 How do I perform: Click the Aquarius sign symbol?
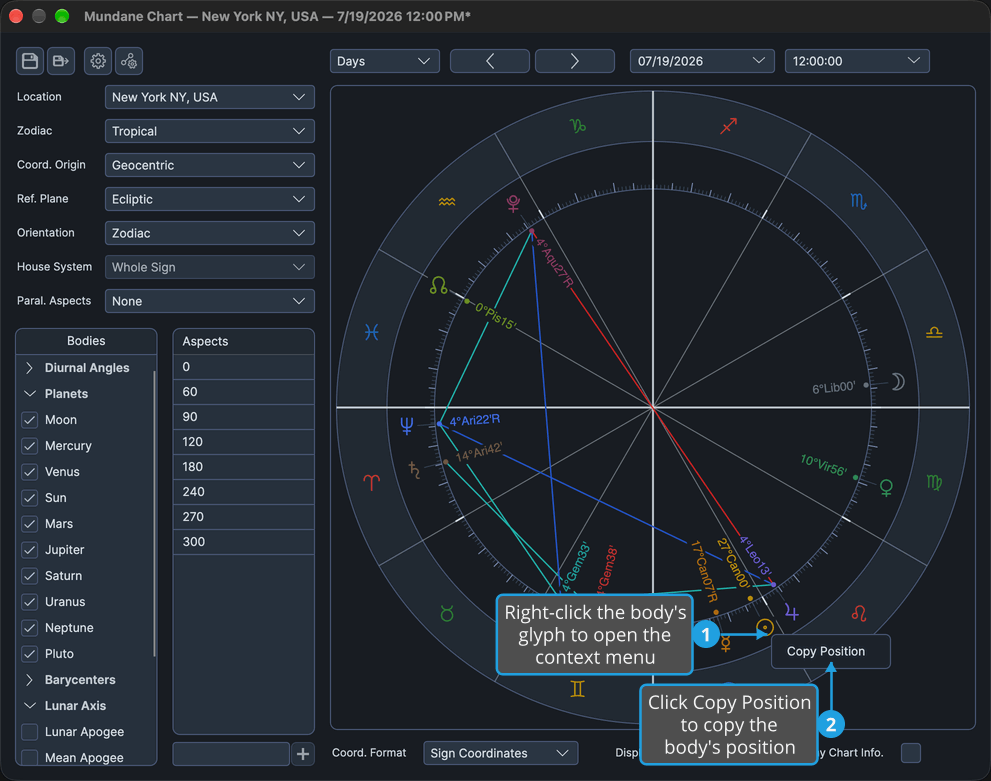click(447, 202)
